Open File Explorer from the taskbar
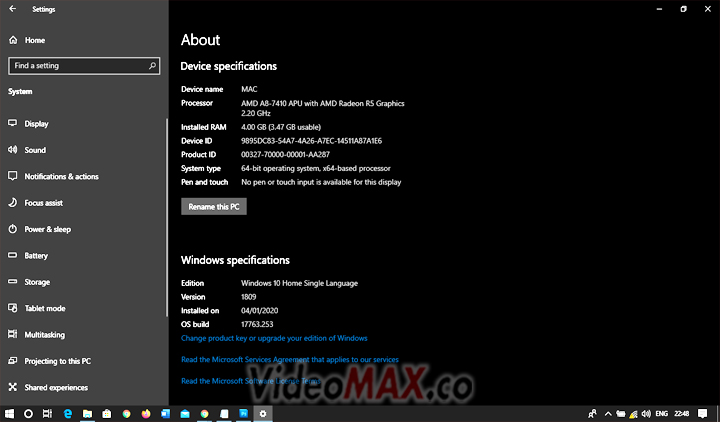The image size is (720, 422). pyautogui.click(x=87, y=414)
